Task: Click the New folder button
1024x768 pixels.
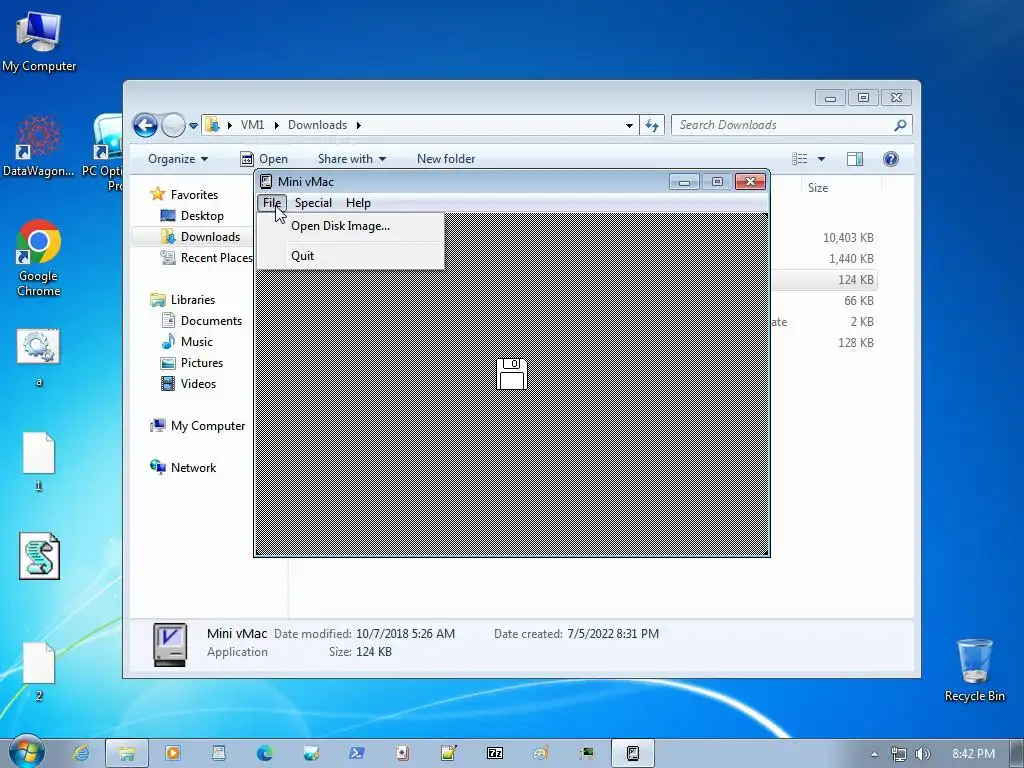Action: click(446, 159)
